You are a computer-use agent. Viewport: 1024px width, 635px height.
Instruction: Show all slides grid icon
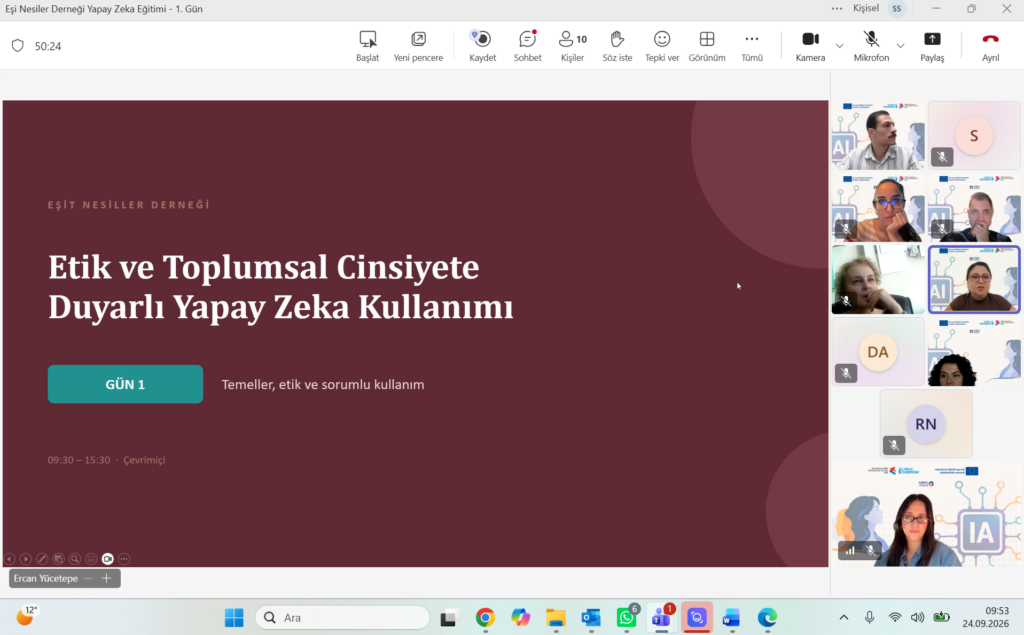pyautogui.click(x=58, y=559)
